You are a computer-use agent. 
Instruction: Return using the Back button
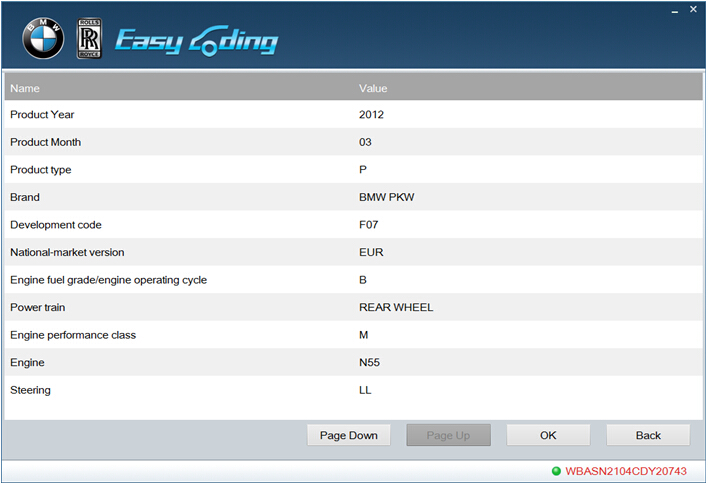(648, 435)
